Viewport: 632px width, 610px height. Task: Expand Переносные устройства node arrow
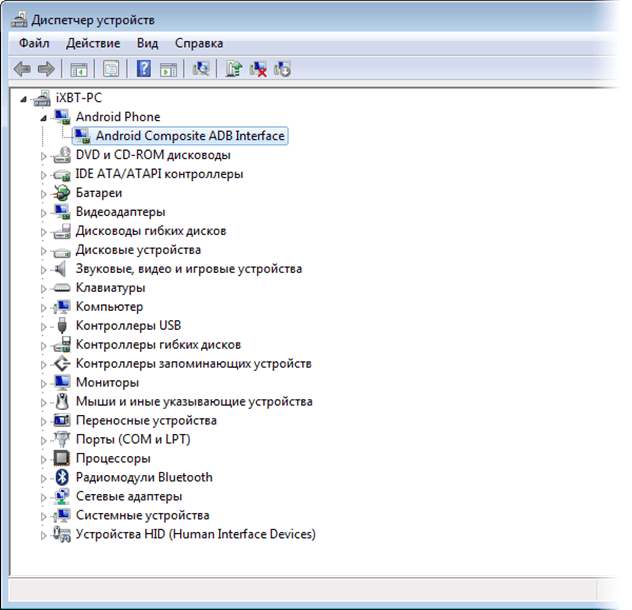44,421
